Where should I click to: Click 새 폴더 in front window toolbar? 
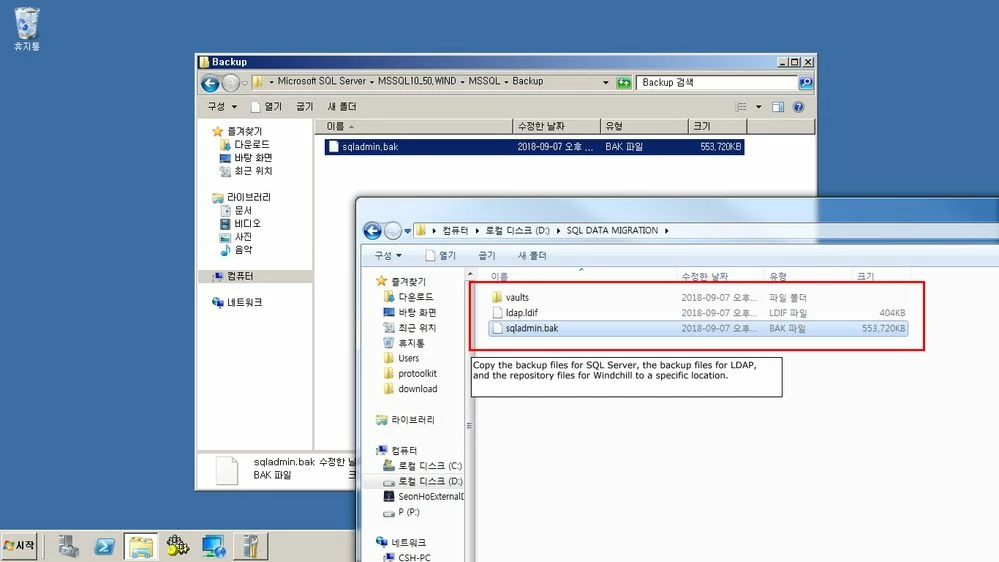pyautogui.click(x=532, y=256)
